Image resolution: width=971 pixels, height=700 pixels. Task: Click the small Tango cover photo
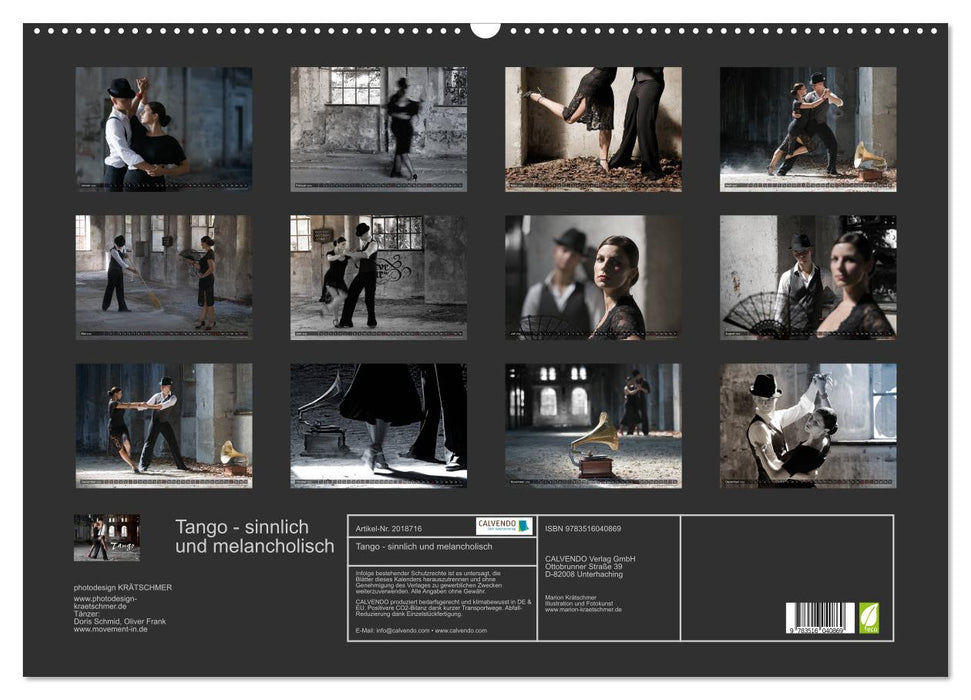pos(108,538)
